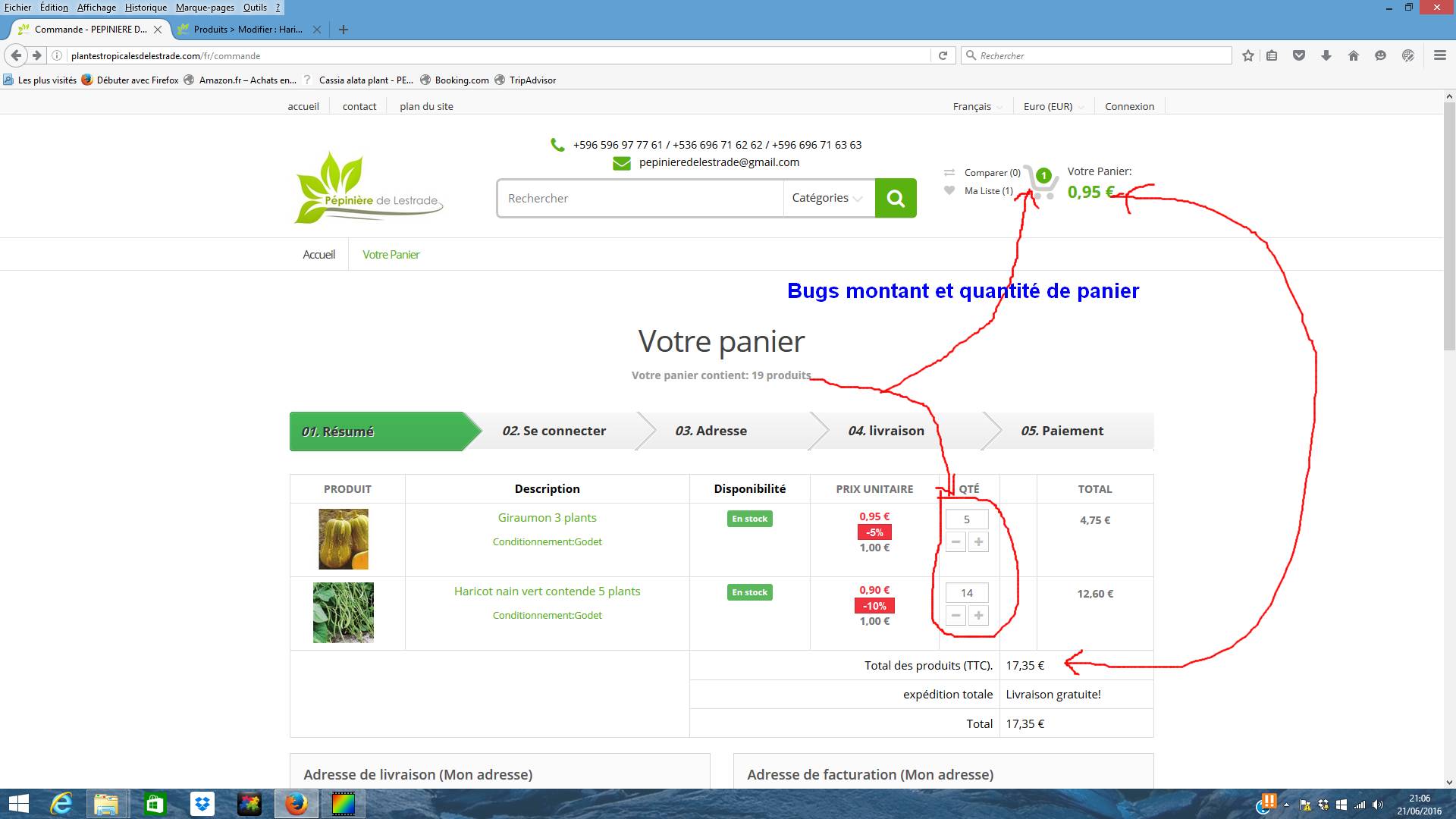Open the Pocket icon in Firefox toolbar

pyautogui.click(x=1299, y=55)
